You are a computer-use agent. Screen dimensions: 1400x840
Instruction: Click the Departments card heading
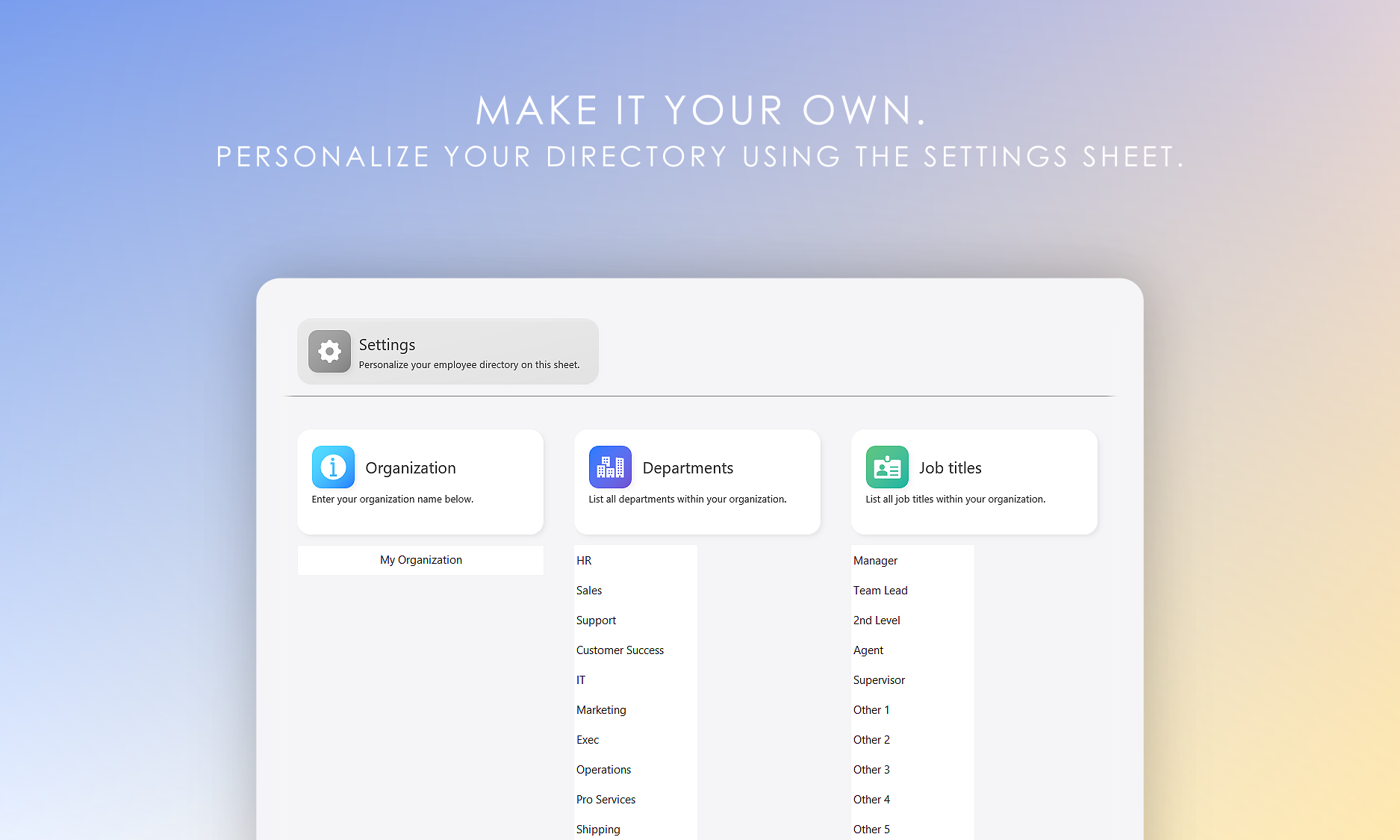click(x=688, y=468)
